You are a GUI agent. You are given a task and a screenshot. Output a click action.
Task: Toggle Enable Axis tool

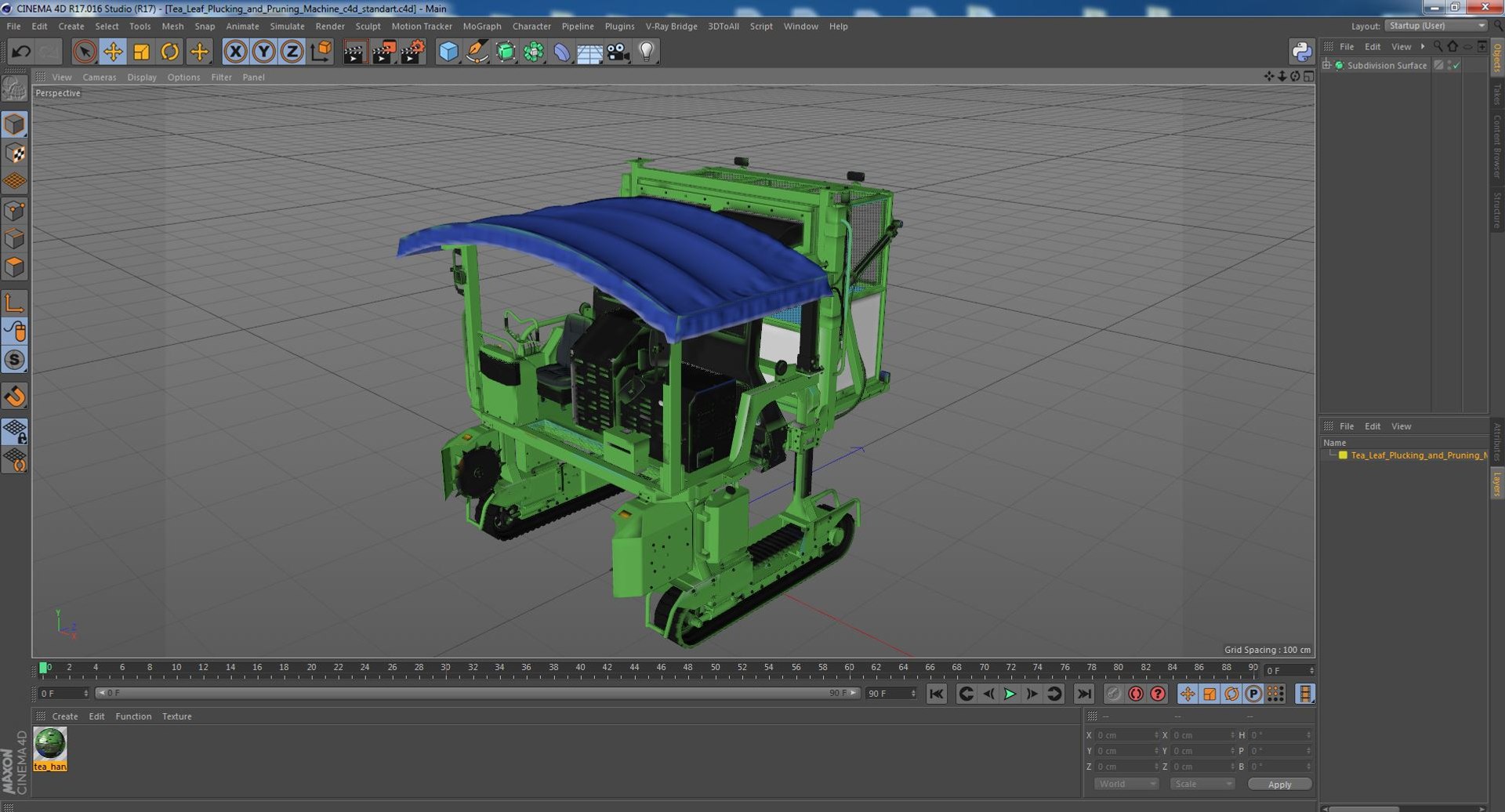click(x=15, y=303)
